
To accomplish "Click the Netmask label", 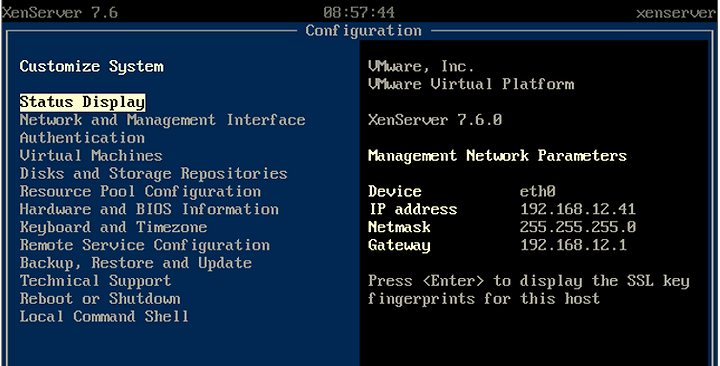I will 399,227.
